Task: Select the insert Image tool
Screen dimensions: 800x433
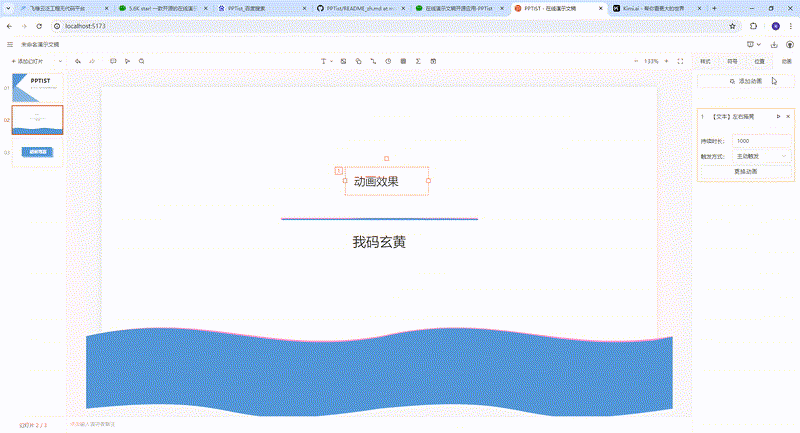Action: (x=343, y=61)
